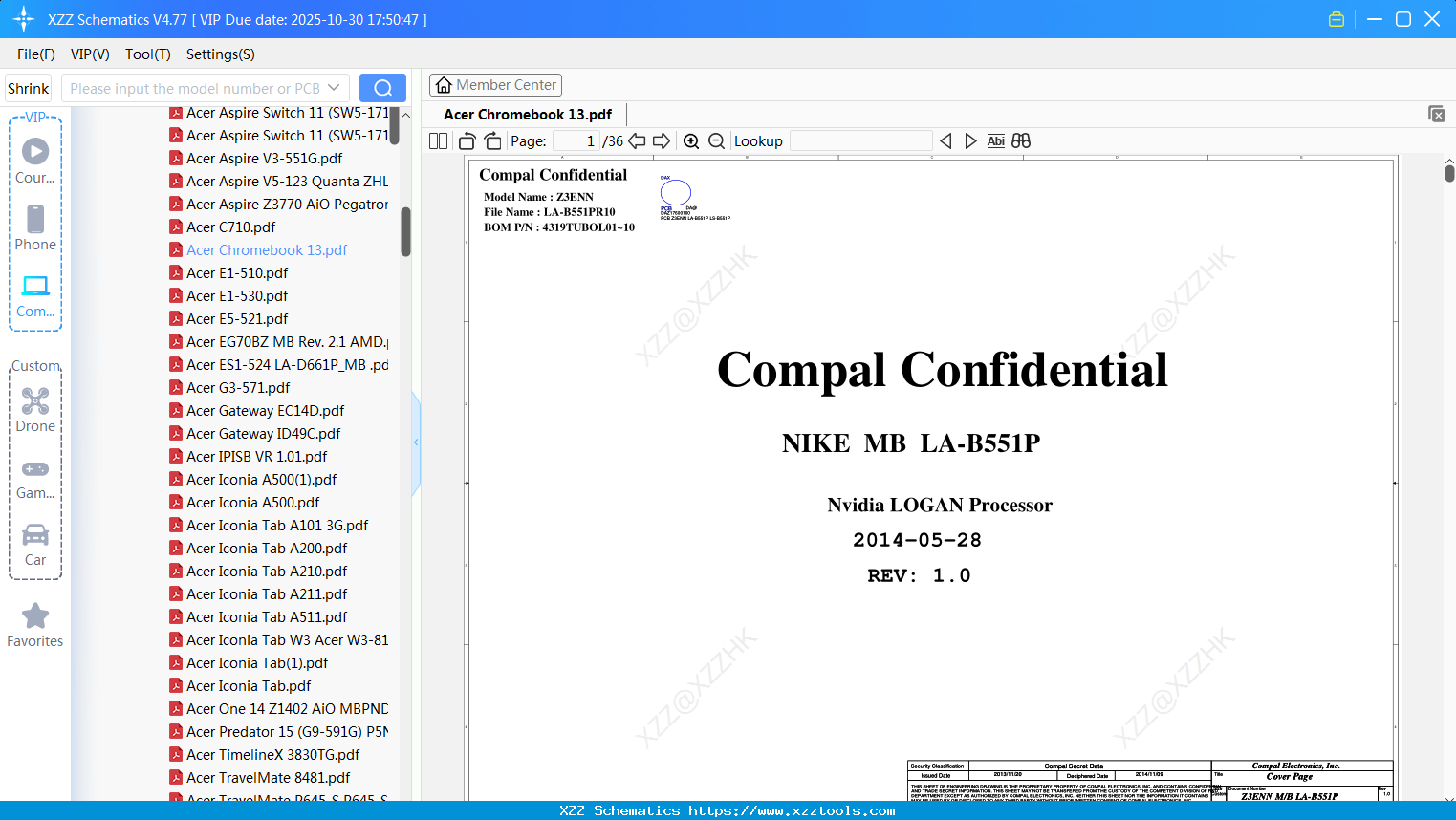Open the Car schematics category
Screen dimensions: 1456x820
point(35,545)
